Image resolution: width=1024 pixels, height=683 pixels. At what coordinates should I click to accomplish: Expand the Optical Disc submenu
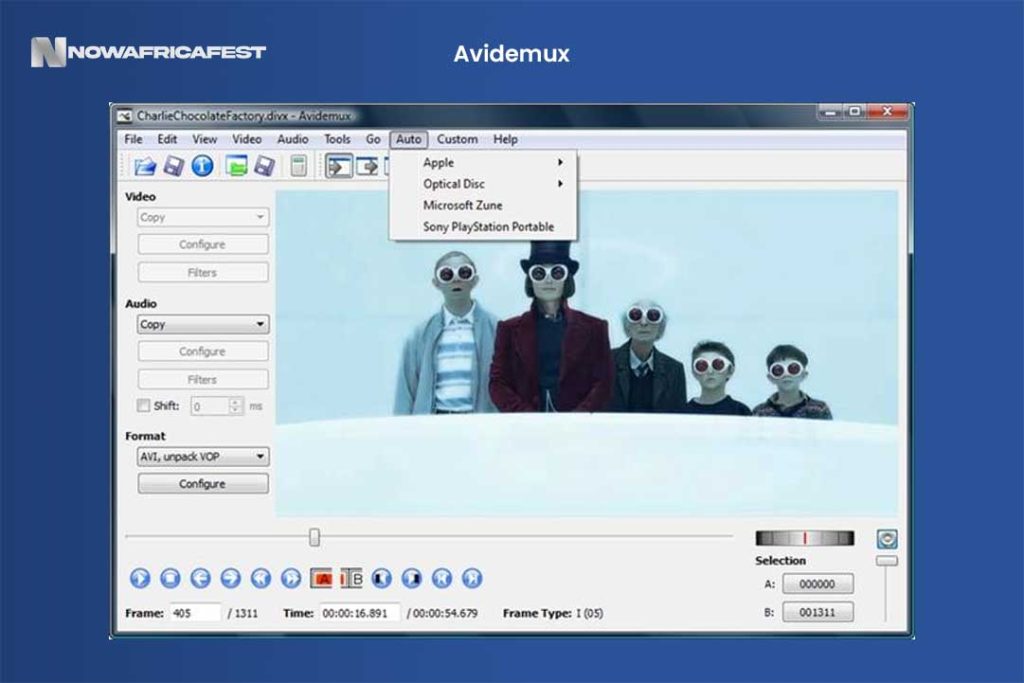coord(483,184)
